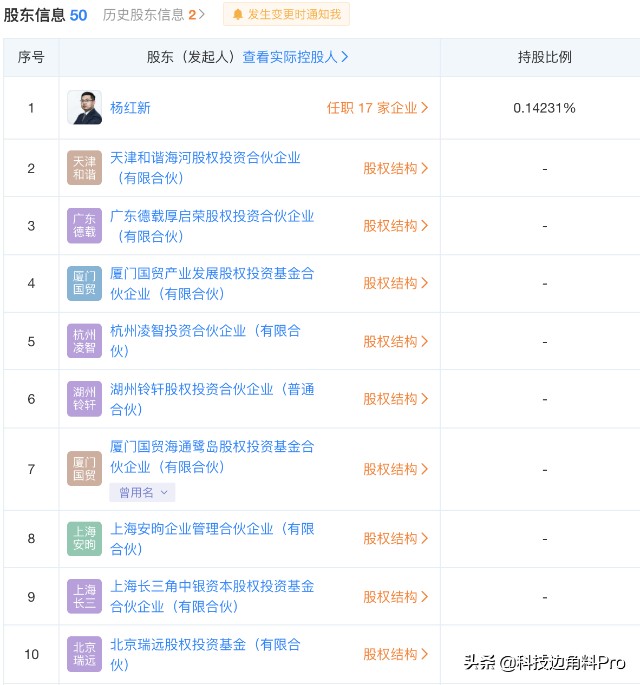Image resolution: width=640 pixels, height=685 pixels.
Task: Click 杨红新's profile photo
Action: (84, 108)
